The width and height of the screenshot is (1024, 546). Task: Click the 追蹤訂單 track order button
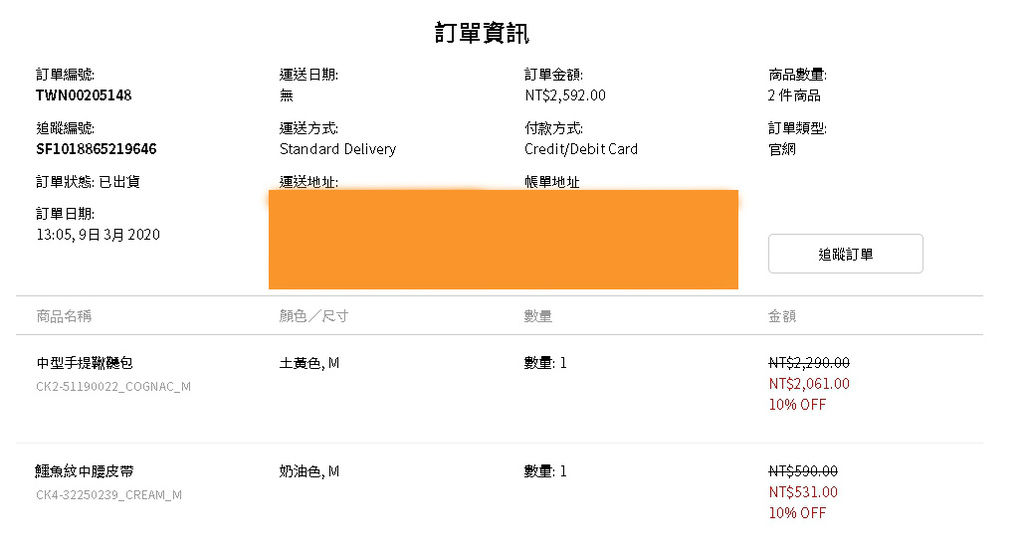tap(845, 254)
